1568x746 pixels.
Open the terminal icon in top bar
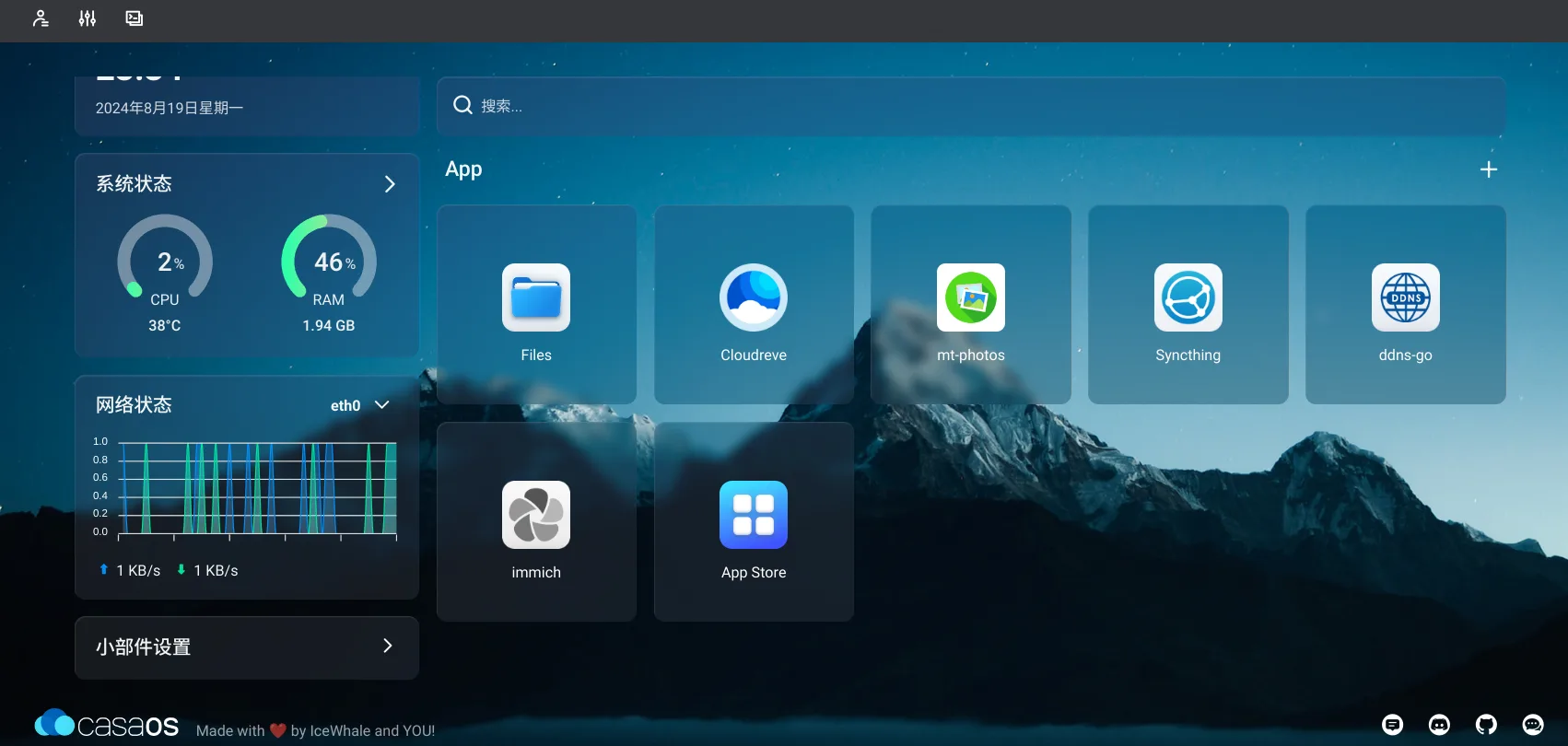point(135,18)
